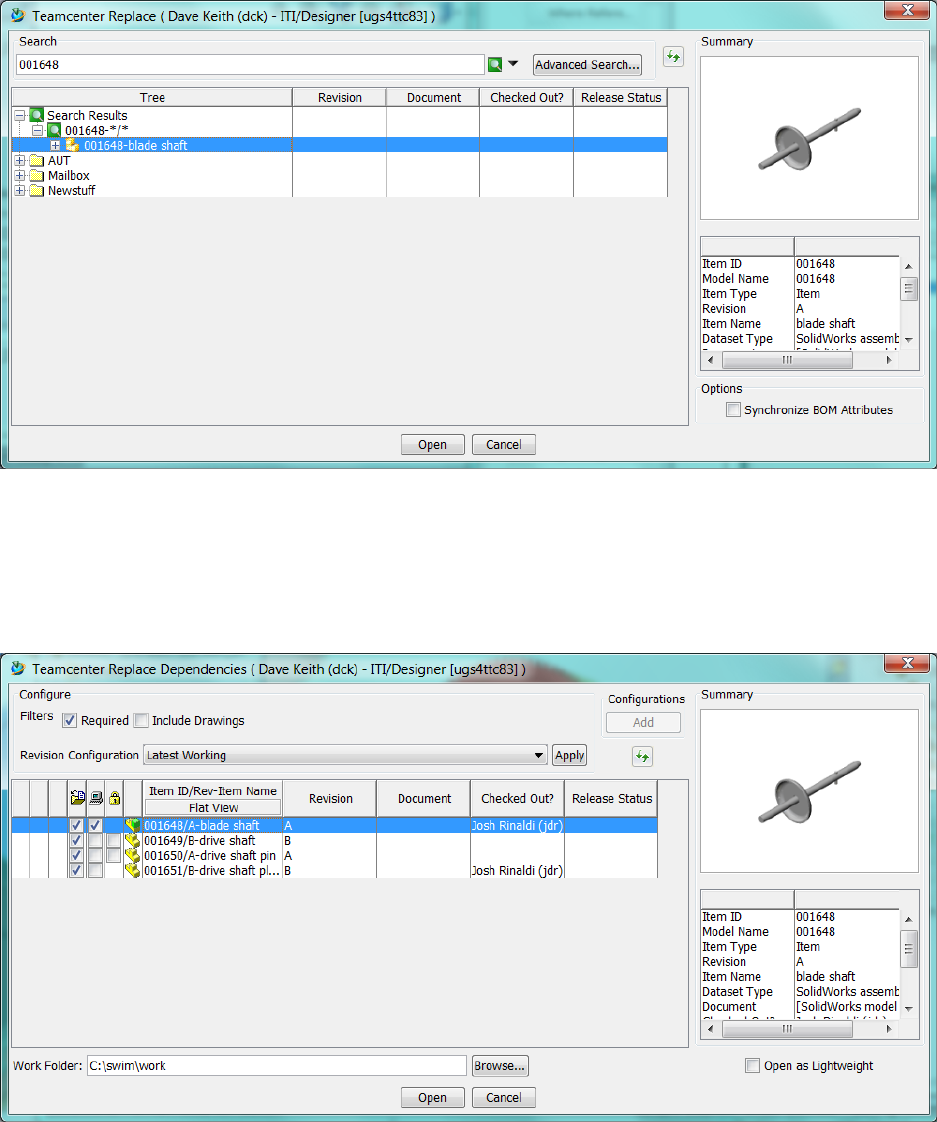
Task: Click the Search Results magnifier icon in tree
Action: click(x=37, y=115)
